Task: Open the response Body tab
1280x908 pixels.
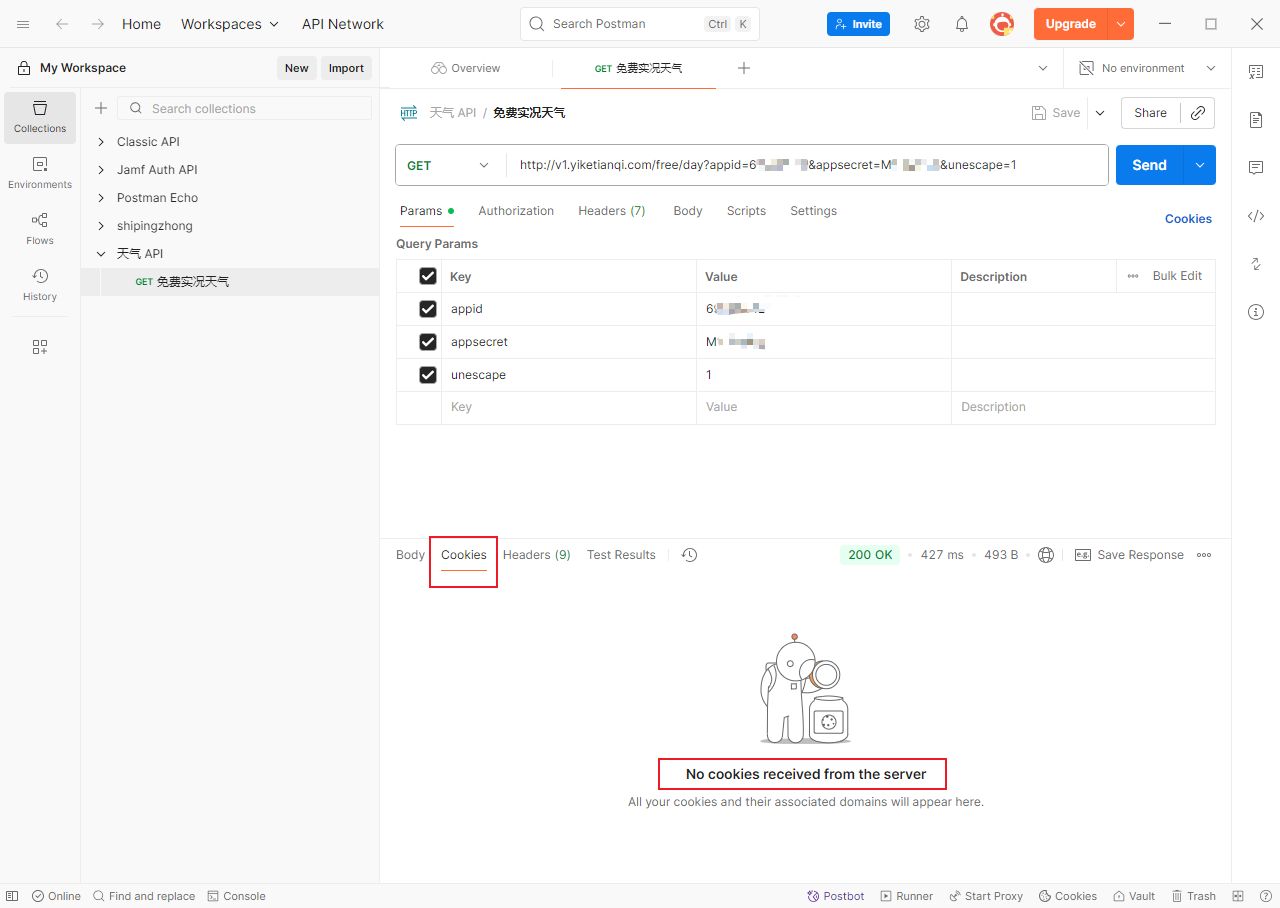Action: pyautogui.click(x=410, y=555)
